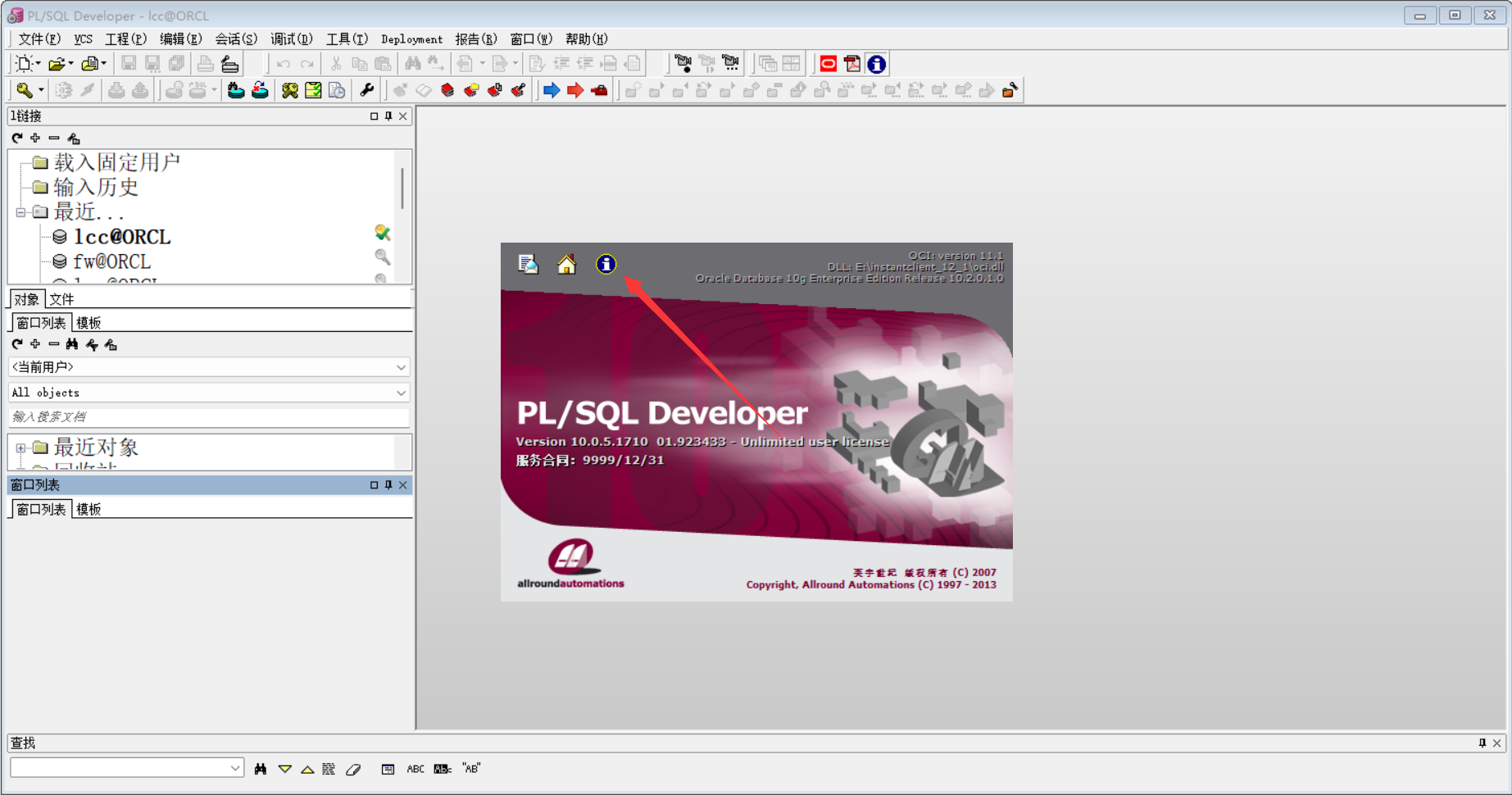
Task: Find next with yellow down triangle
Action: [x=284, y=769]
